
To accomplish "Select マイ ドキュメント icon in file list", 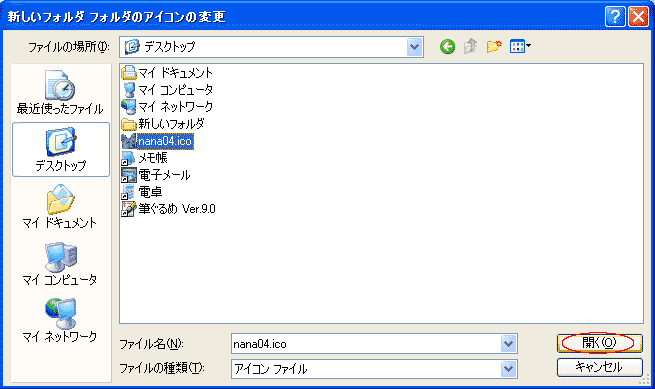I will [129, 73].
